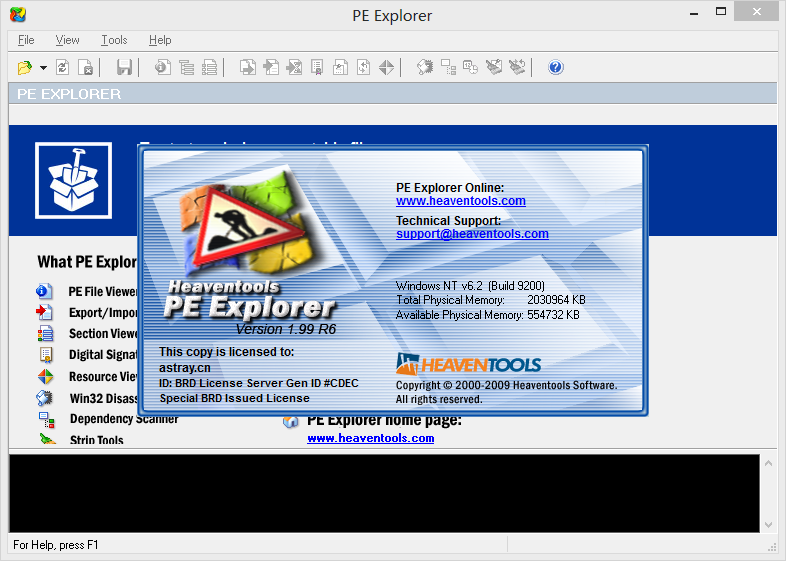
Task: Open the TimeDateStamp adjuster toolbar icon
Action: pos(471,67)
